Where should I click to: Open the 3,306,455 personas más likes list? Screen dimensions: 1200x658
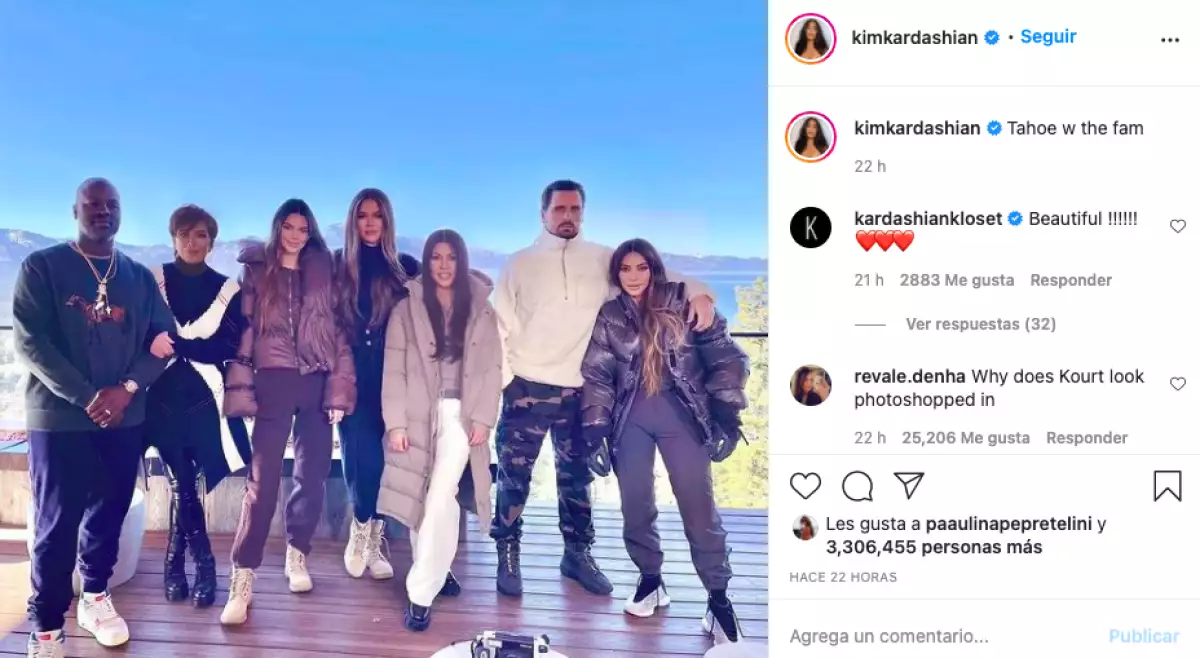click(x=934, y=547)
